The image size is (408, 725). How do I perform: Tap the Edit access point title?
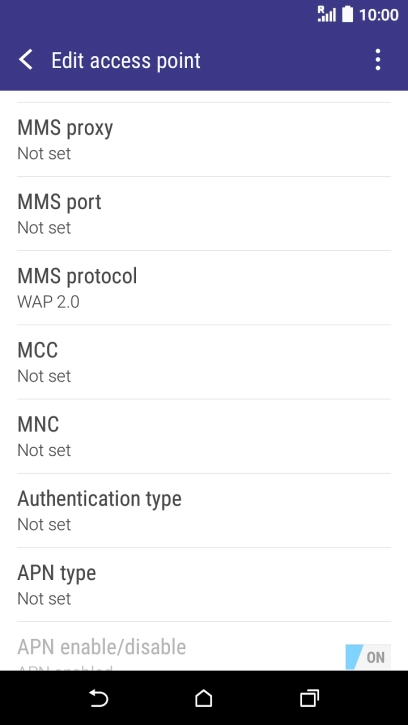point(126,61)
